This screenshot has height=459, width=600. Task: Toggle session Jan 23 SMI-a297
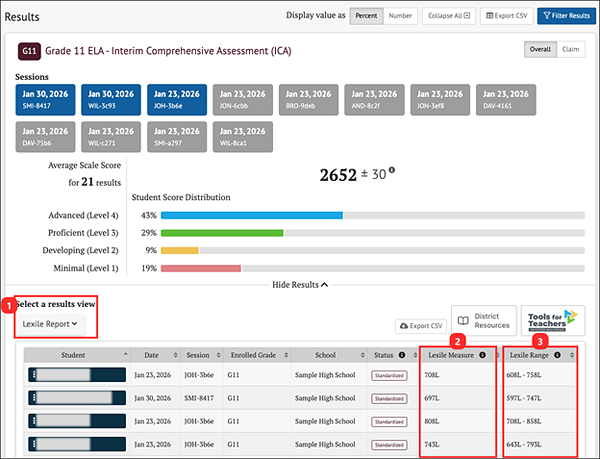click(x=177, y=137)
